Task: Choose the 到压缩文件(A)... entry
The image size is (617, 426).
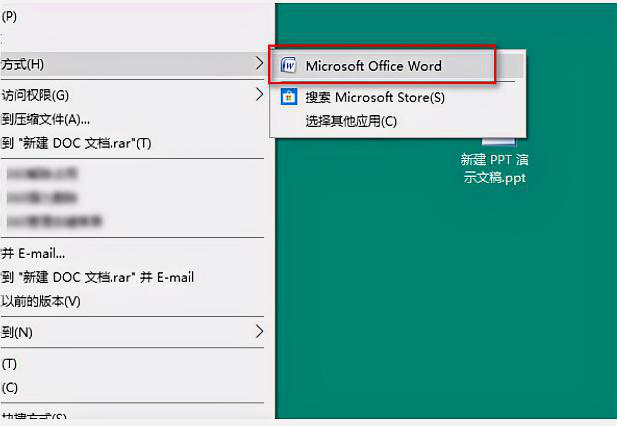Action: pos(45,119)
